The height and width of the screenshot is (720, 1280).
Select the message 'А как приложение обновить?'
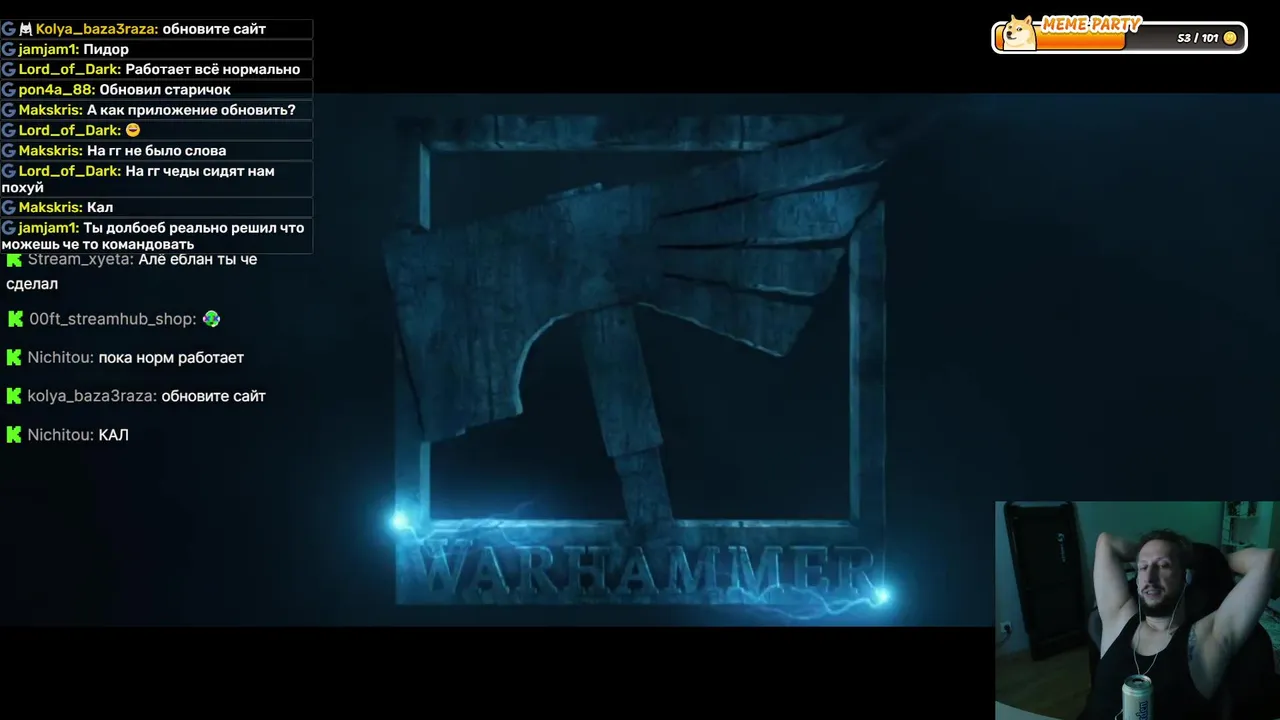pyautogui.click(x=191, y=110)
